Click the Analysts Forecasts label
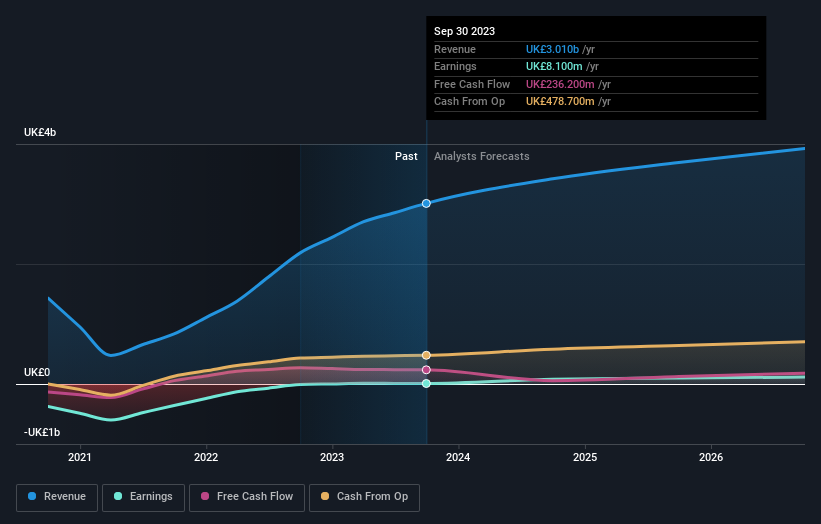Viewport: 821px width, 524px height. pos(482,156)
